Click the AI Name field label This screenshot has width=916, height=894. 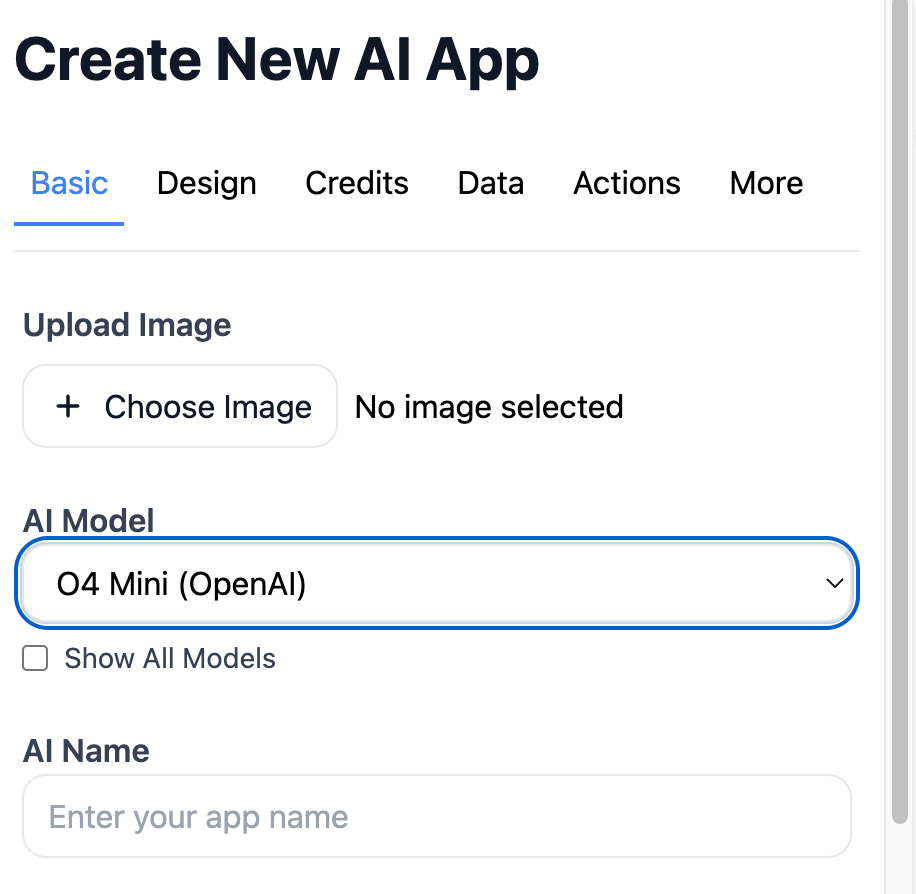(86, 751)
